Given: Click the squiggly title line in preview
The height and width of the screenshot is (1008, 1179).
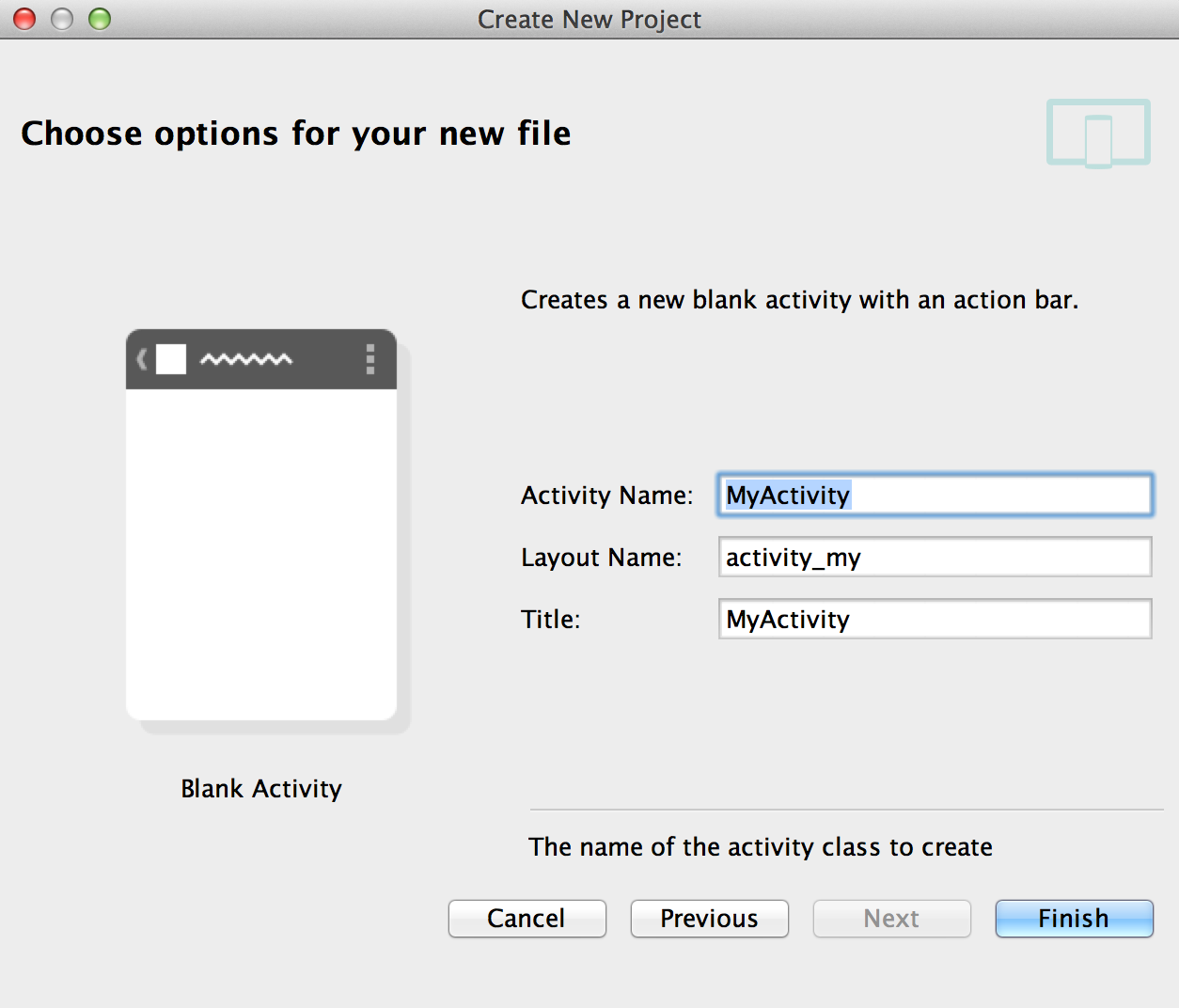Looking at the screenshot, I should pos(246,359).
